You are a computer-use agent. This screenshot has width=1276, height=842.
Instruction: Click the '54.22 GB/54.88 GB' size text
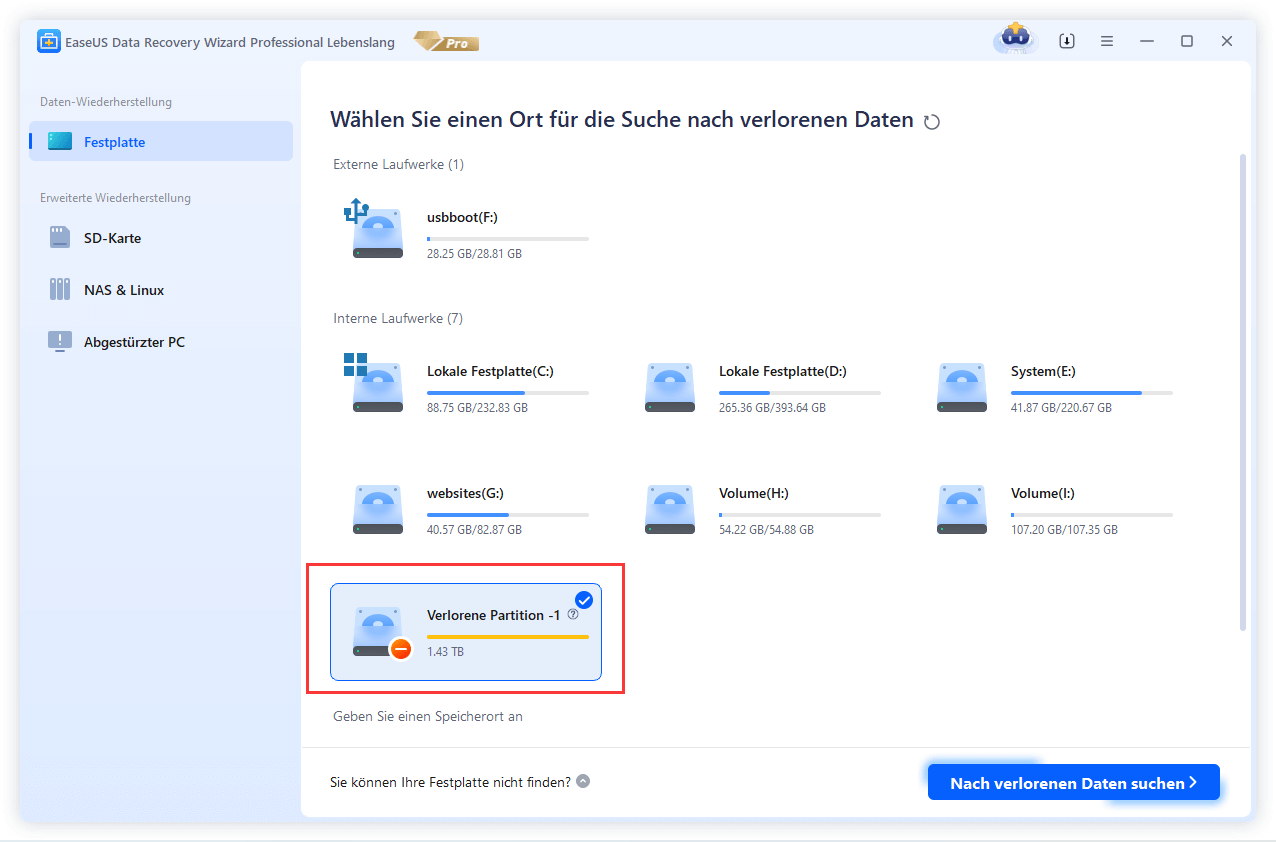(766, 530)
